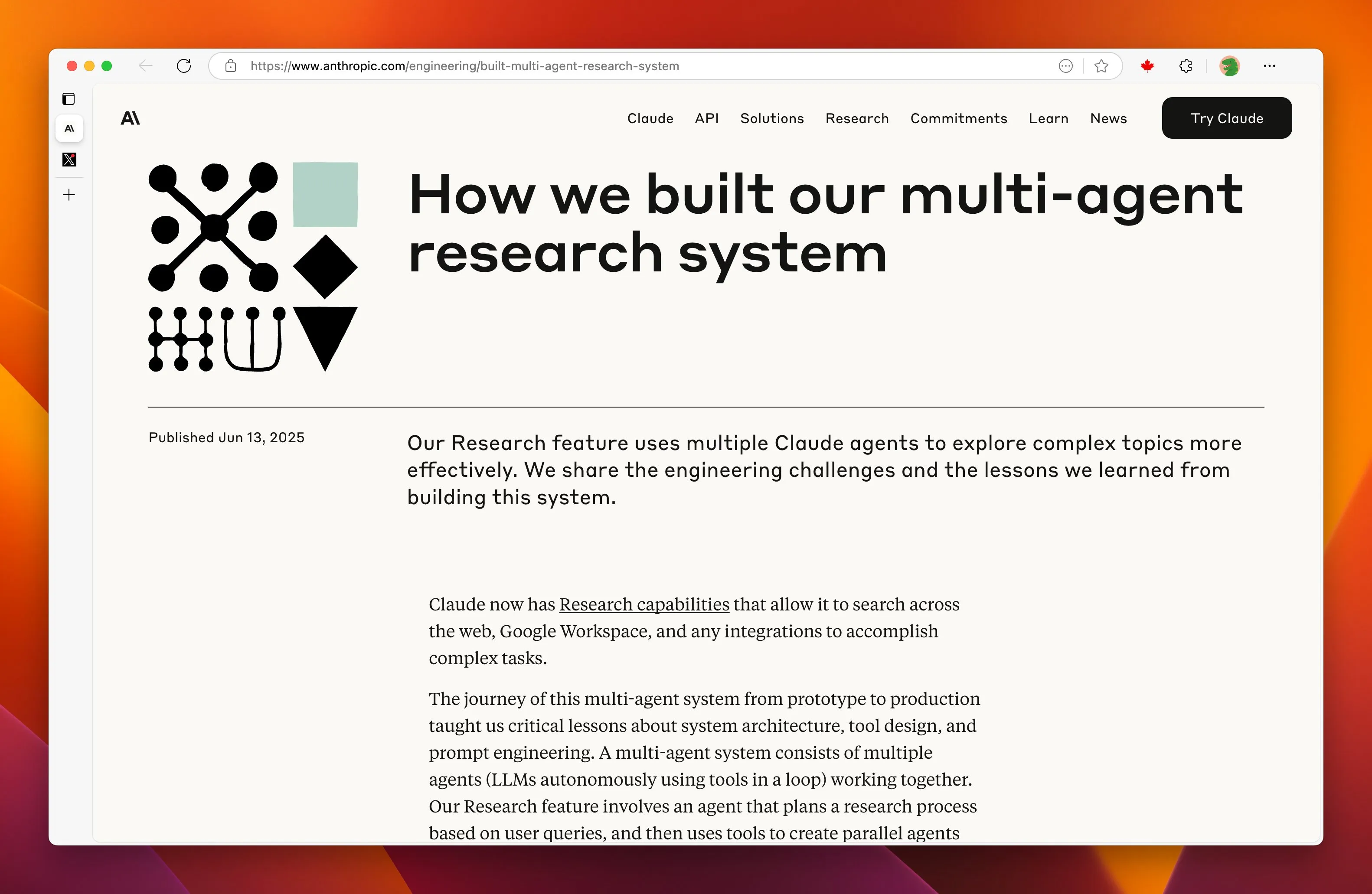Image resolution: width=1372 pixels, height=894 pixels.
Task: Open the Commitments navigation item
Action: 958,118
